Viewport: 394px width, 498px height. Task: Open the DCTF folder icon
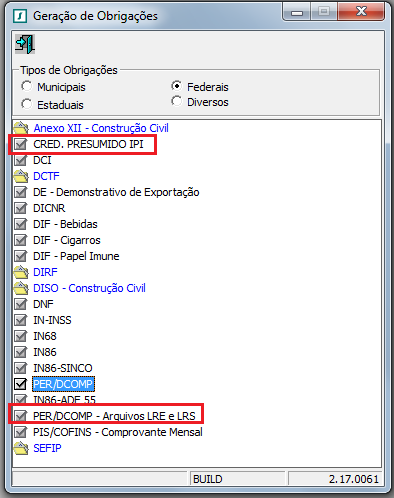point(21,176)
